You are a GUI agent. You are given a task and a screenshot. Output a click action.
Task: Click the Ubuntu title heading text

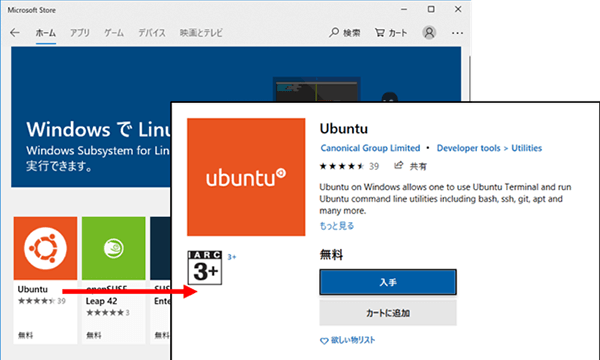point(344,129)
